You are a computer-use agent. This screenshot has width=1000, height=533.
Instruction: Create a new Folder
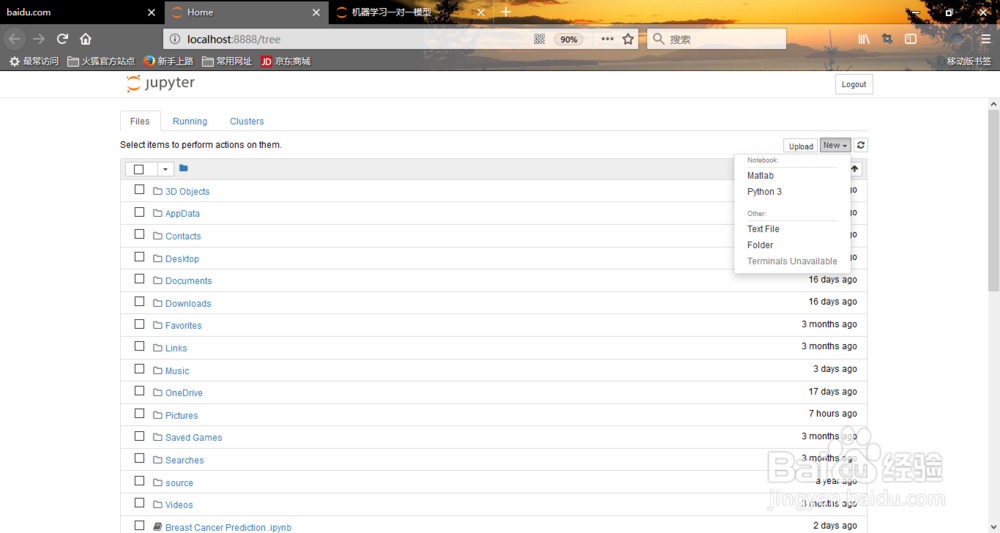760,245
